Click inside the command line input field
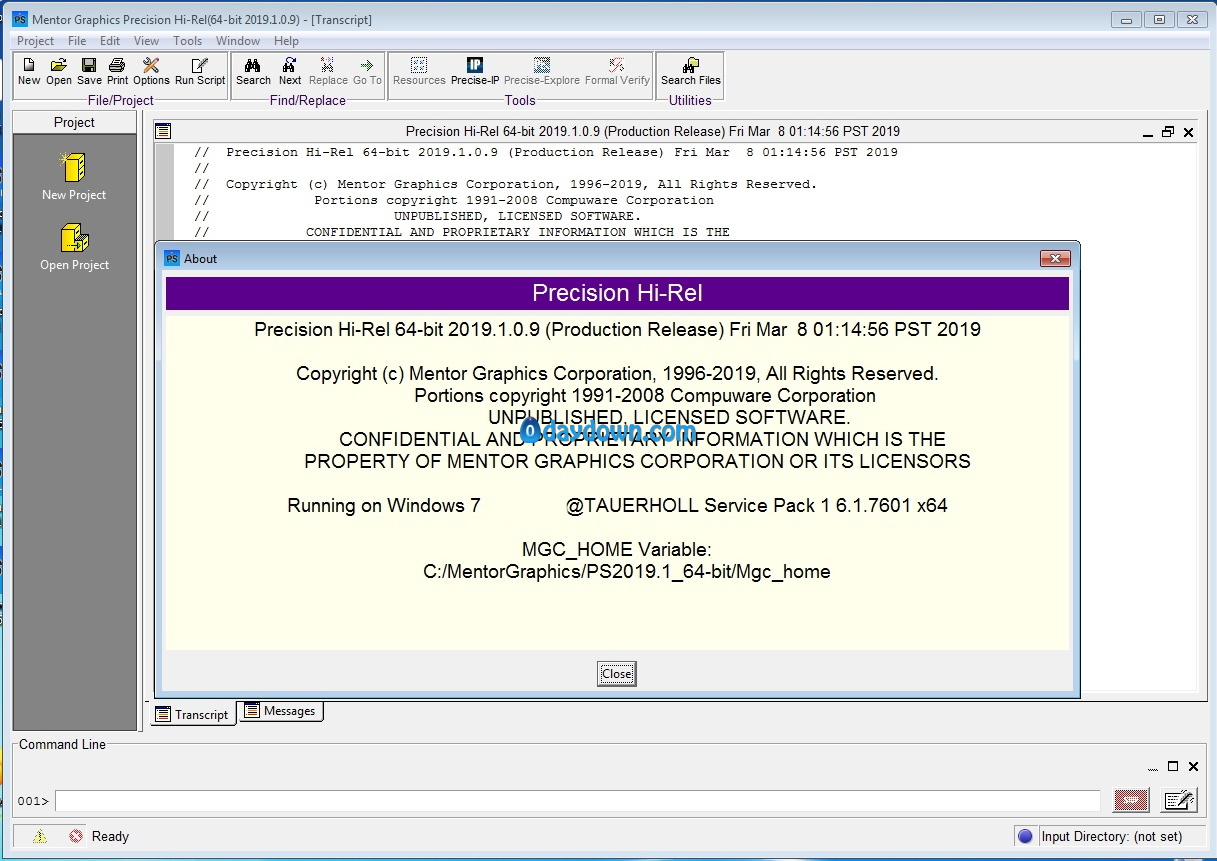Image resolution: width=1217 pixels, height=861 pixels. click(578, 801)
